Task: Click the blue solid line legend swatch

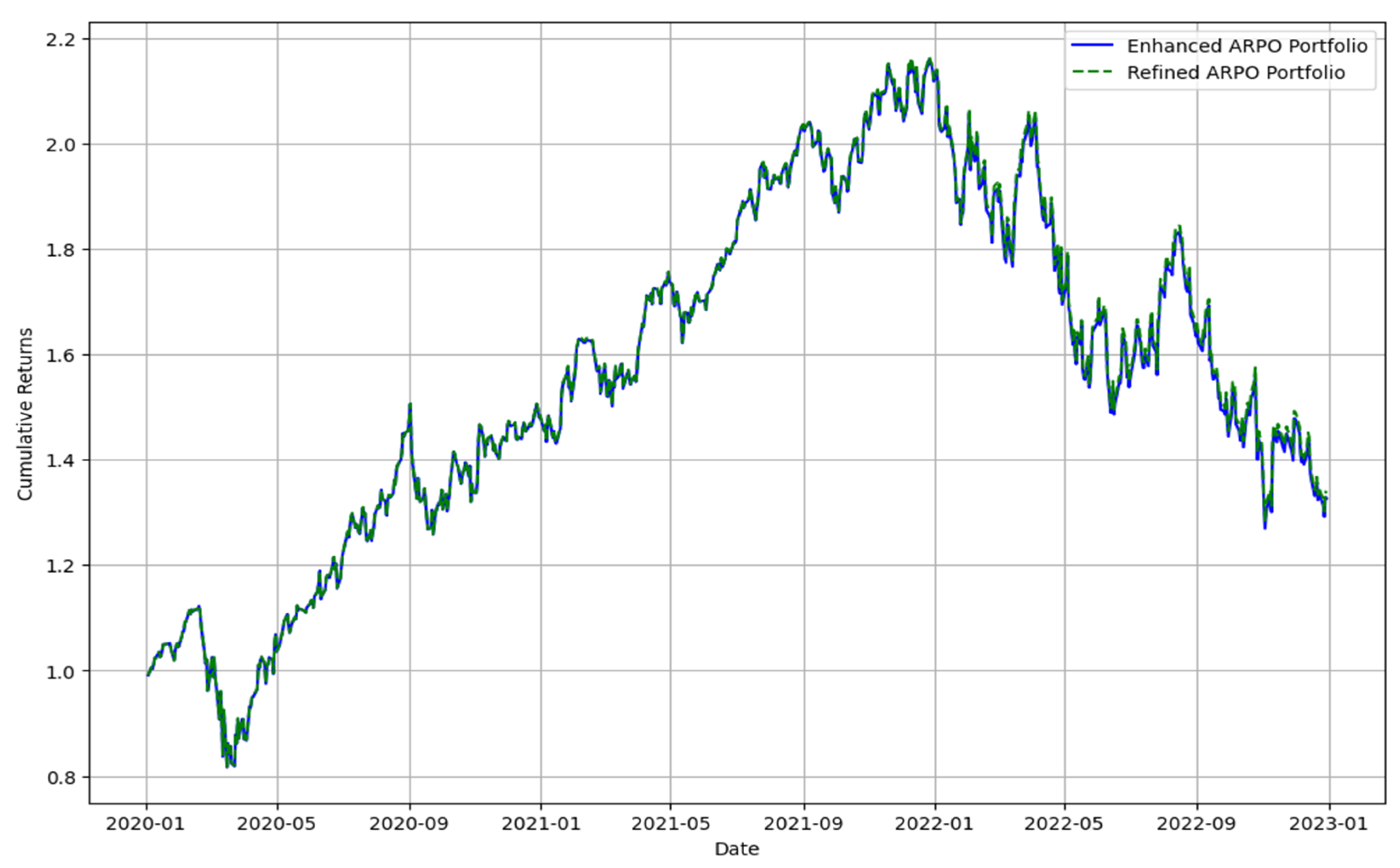Action: 1092,46
